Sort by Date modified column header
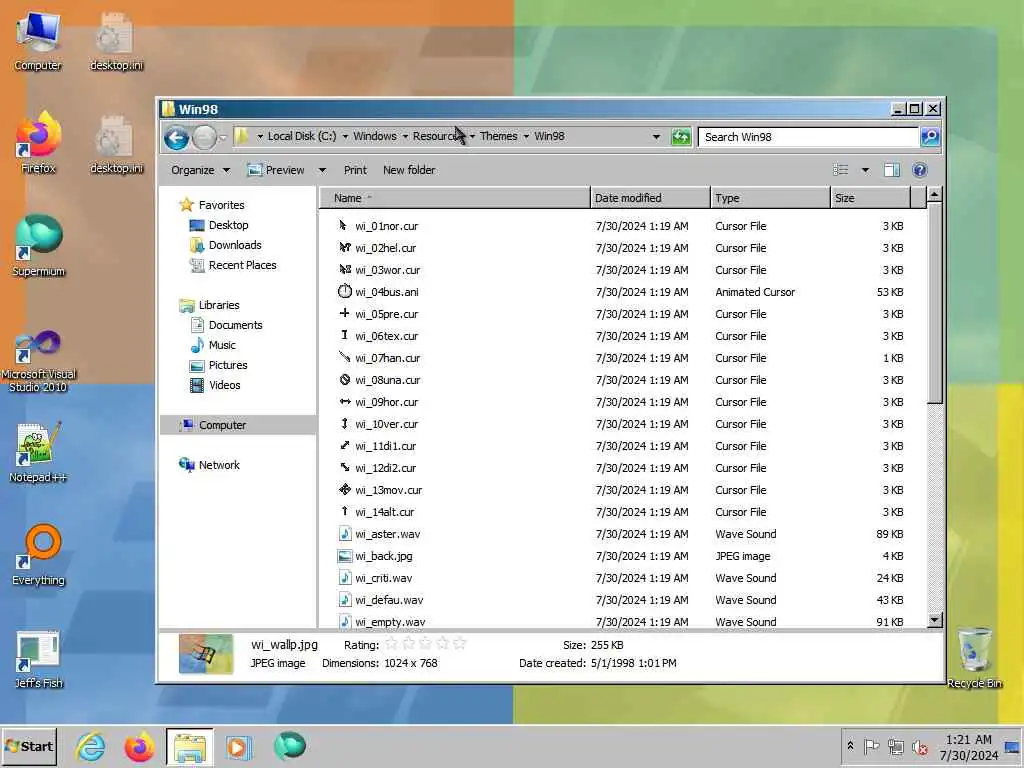Screen dimensions: 1024x768 click(650, 198)
